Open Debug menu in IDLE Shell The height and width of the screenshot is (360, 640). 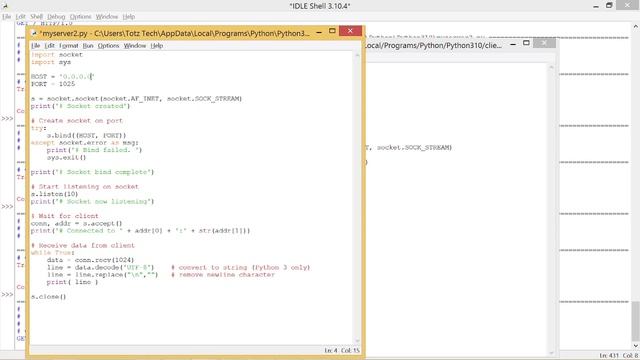56,17
